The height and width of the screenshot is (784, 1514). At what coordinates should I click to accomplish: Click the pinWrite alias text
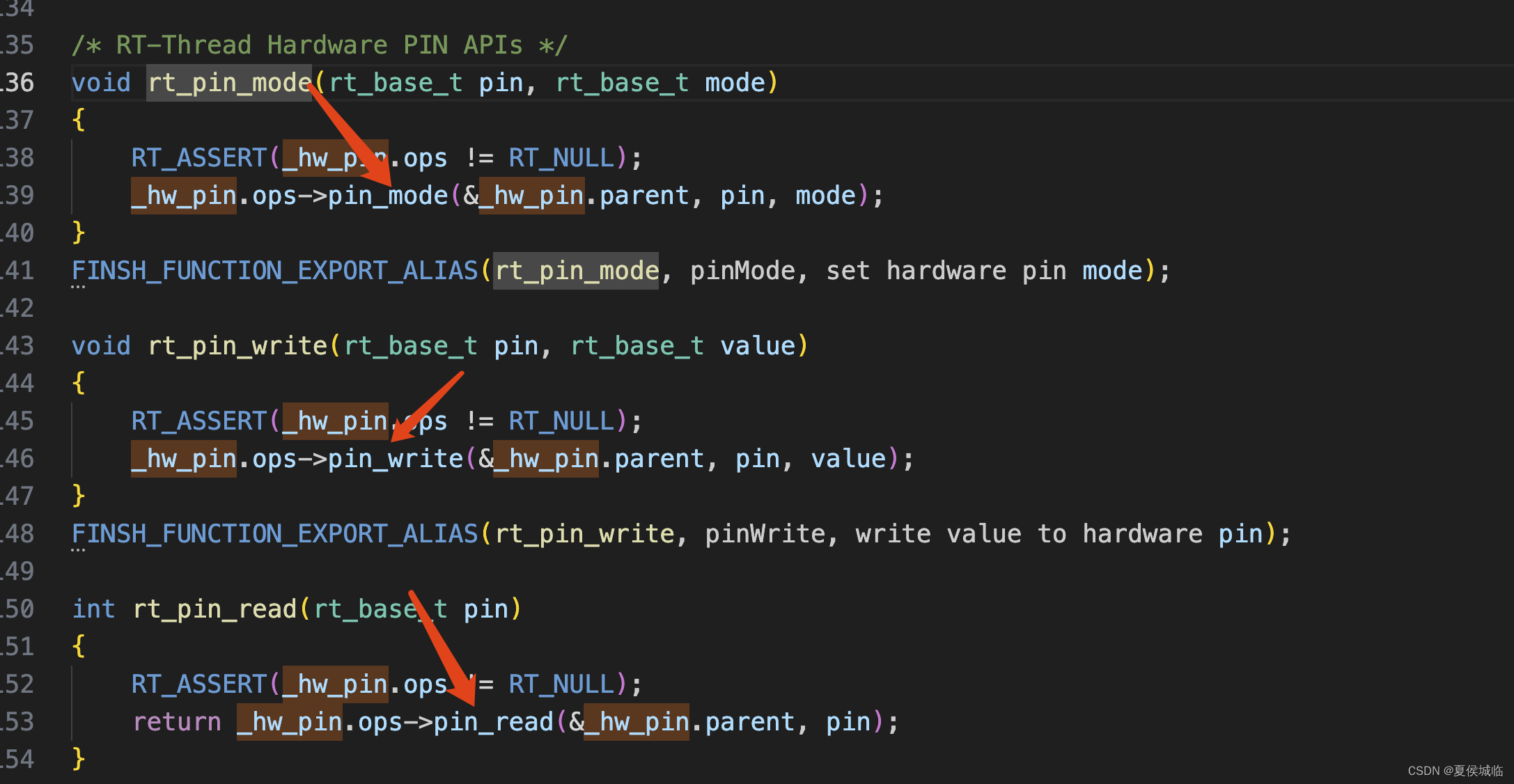pyautogui.click(x=765, y=534)
